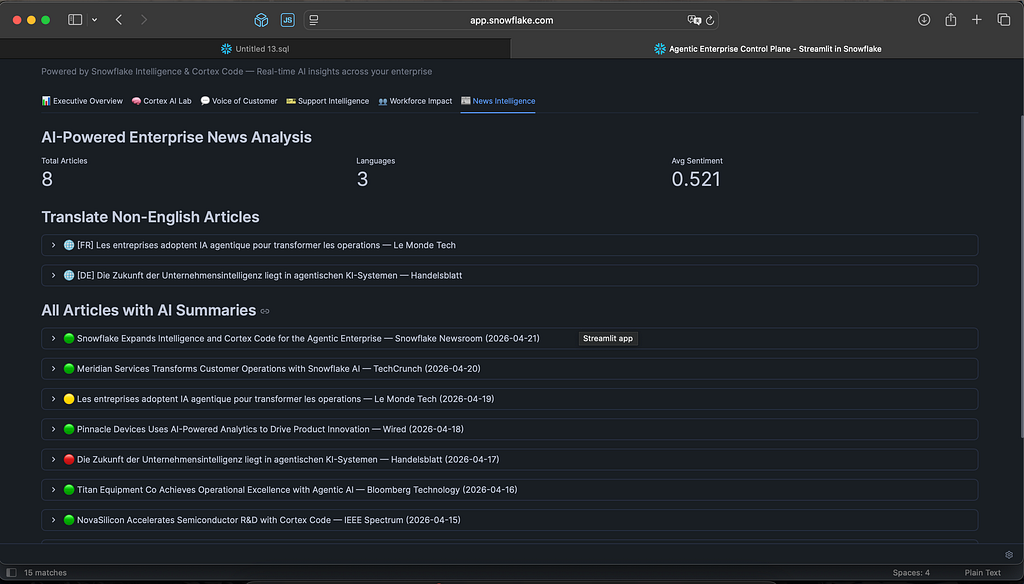Click the page vertical scrollbar
This screenshot has width=1024, height=584.
[1021, 276]
